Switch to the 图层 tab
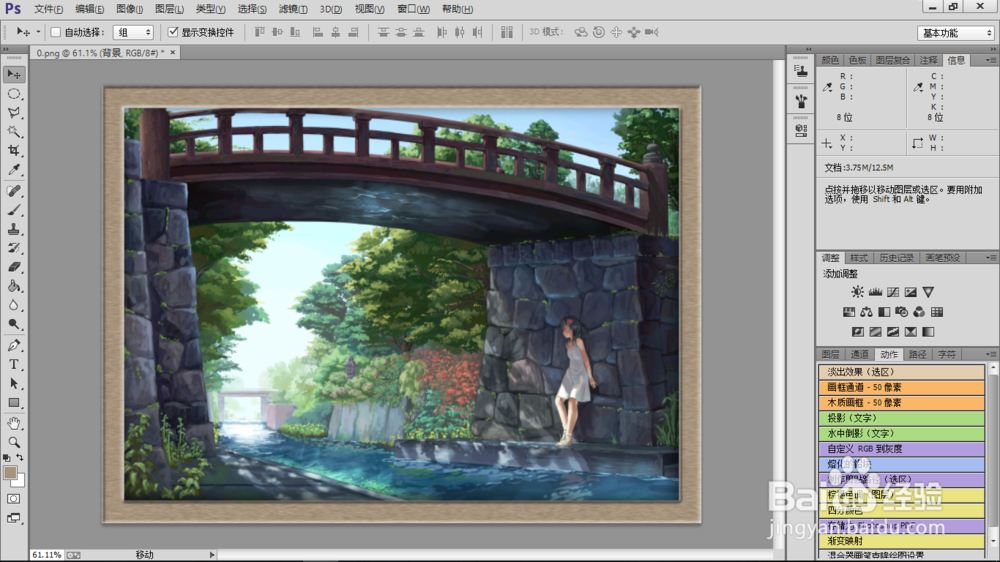 coord(830,354)
